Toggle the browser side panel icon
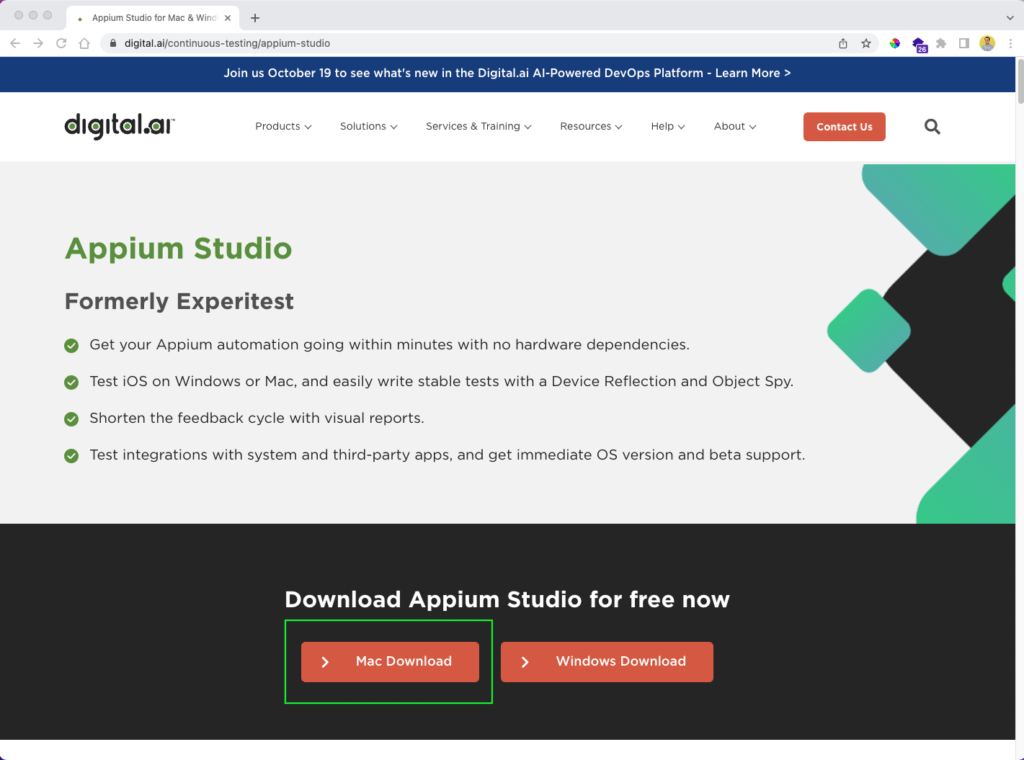The image size is (1024, 760). click(x=964, y=43)
